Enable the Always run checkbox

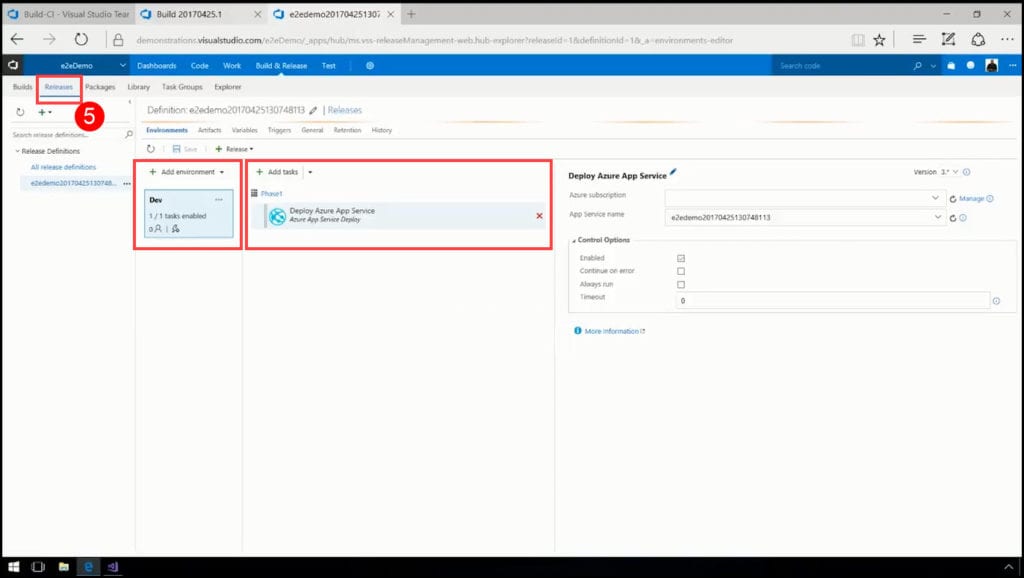pos(681,285)
